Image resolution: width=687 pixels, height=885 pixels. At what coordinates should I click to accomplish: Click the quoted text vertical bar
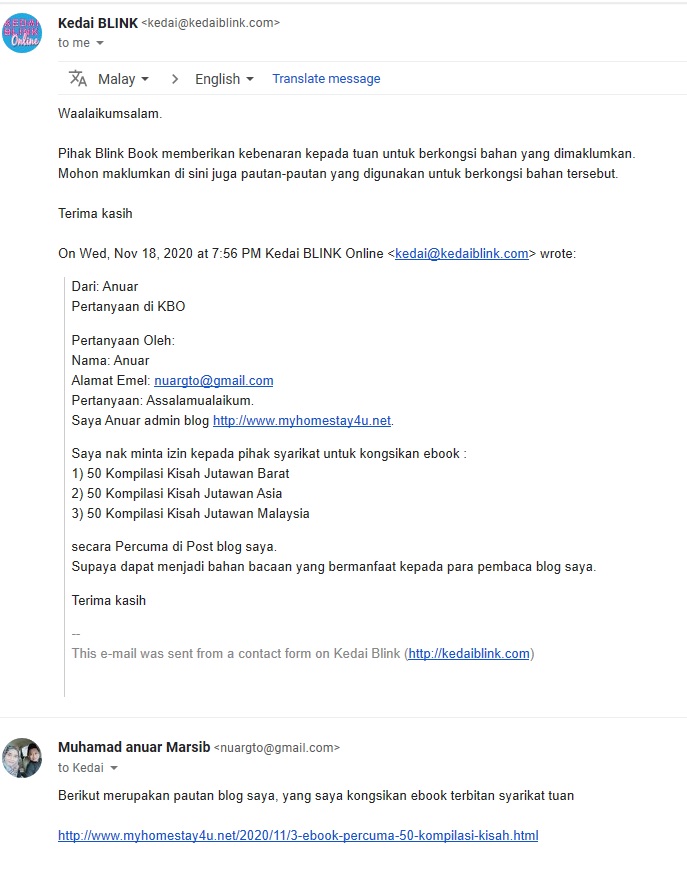(65, 487)
